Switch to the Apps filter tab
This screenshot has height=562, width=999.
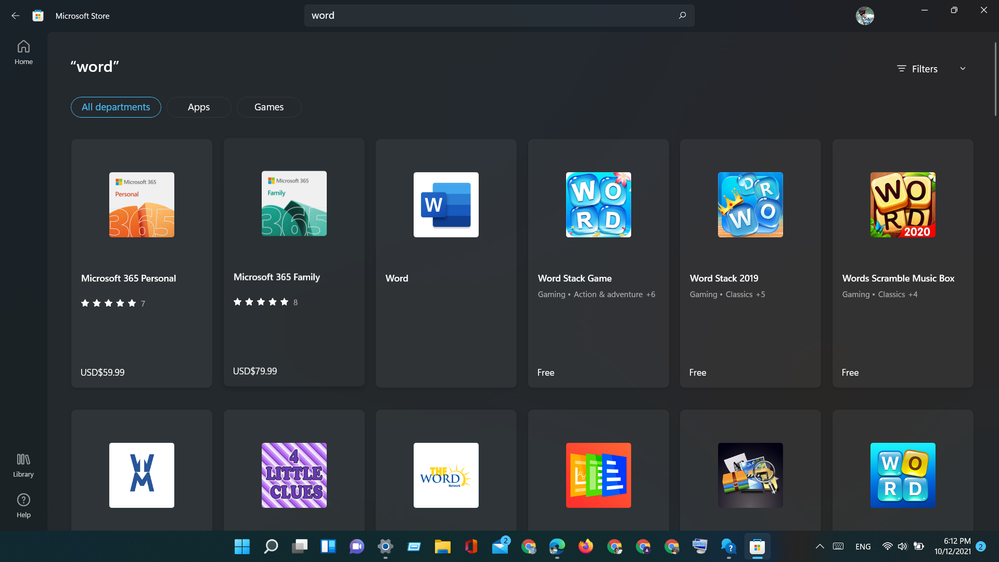coord(199,107)
